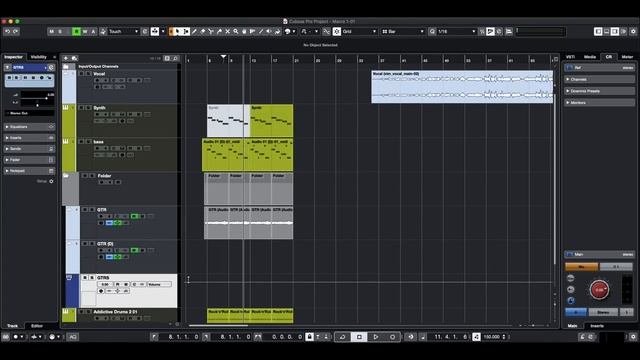Select the Vocal track in track list
Viewport: 640px width, 360px height.
(120, 87)
